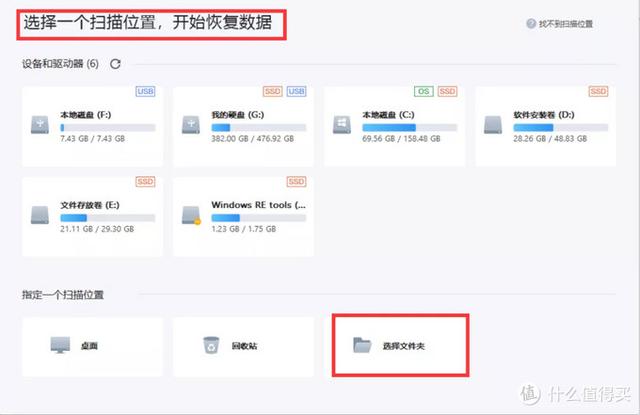Select the 文件存放卷 (E:) drive icon
The image size is (640, 415).
click(x=40, y=215)
